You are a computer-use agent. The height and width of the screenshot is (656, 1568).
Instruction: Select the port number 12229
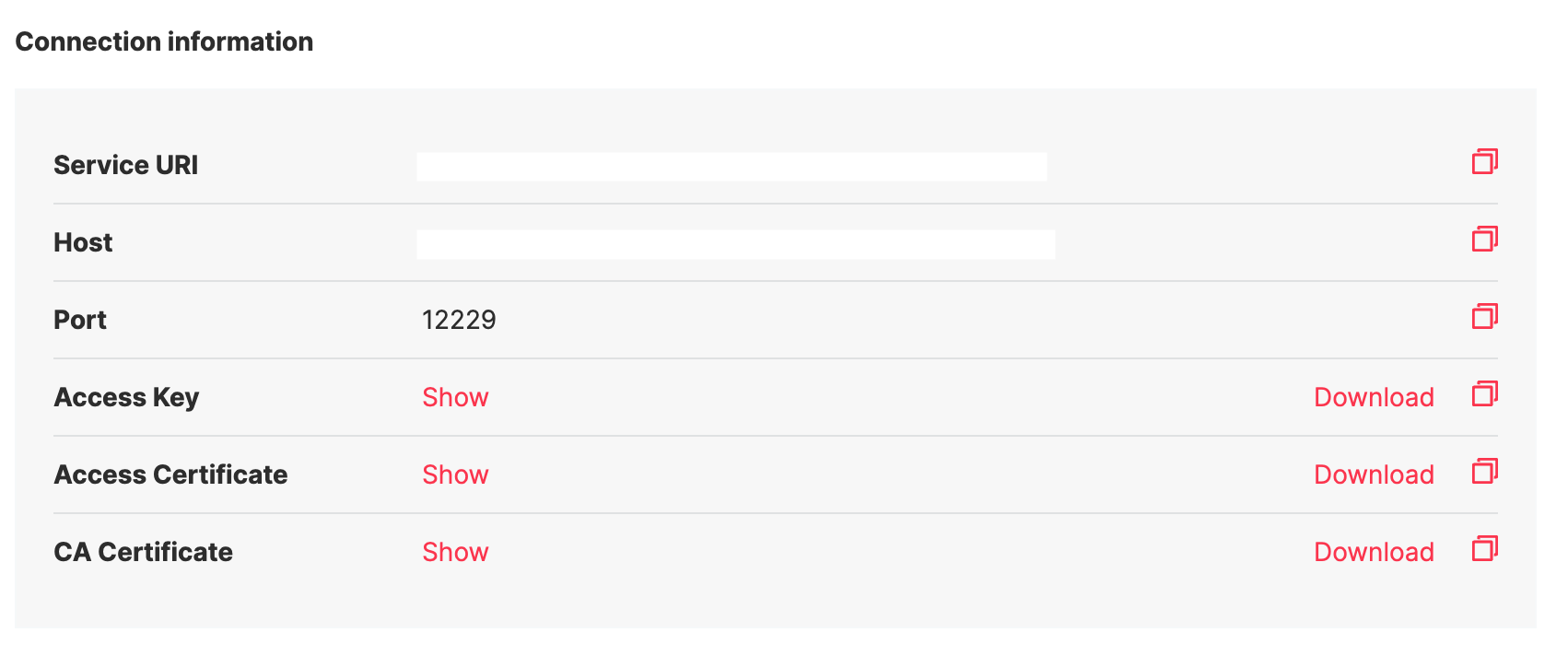[x=459, y=320]
